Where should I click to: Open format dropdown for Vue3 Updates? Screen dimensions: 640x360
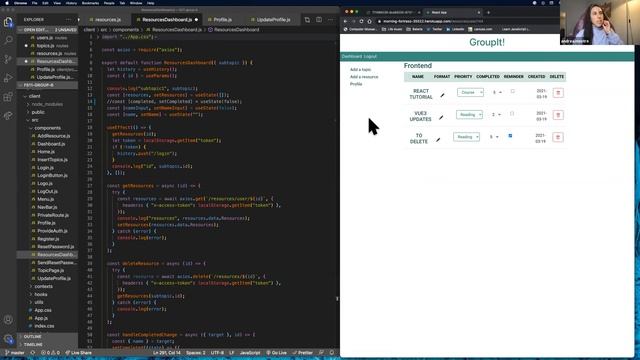[x=469, y=115]
